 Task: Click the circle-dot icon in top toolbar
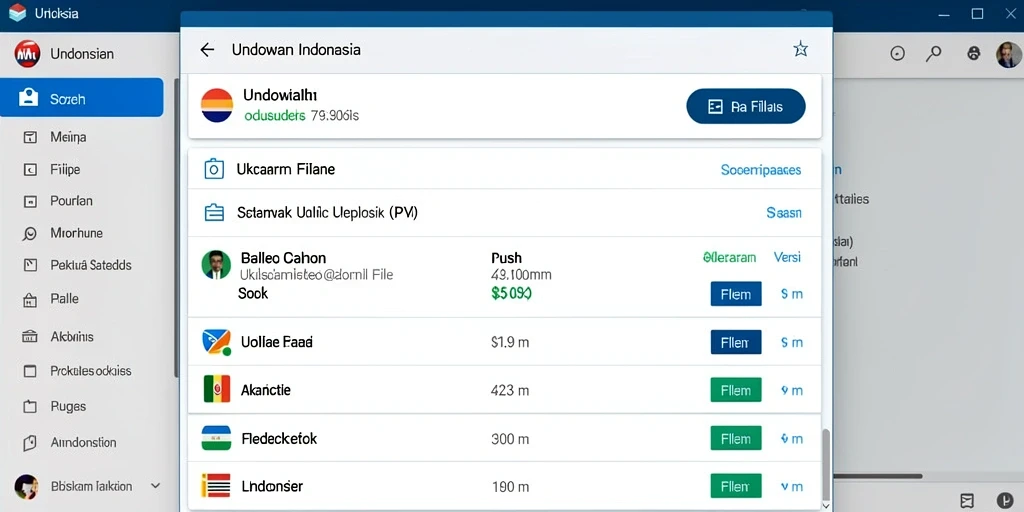pos(898,54)
